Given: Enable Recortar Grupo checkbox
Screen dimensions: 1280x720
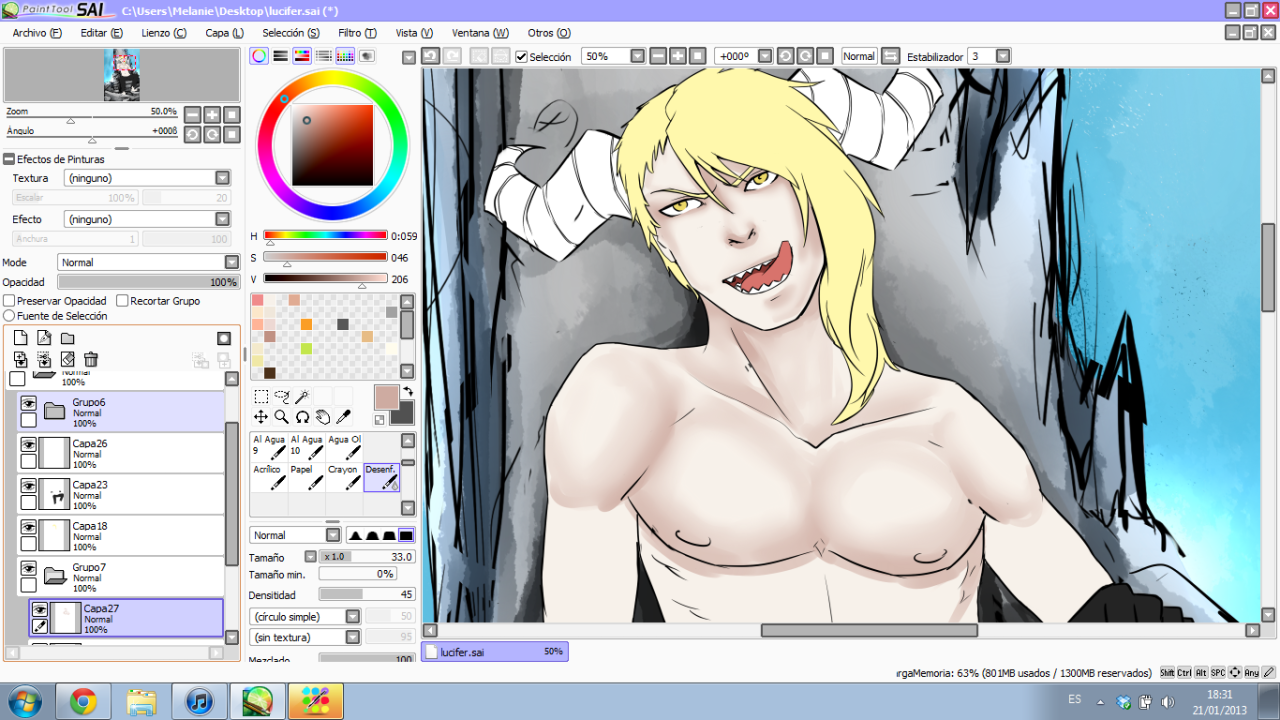Looking at the screenshot, I should pos(122,300).
